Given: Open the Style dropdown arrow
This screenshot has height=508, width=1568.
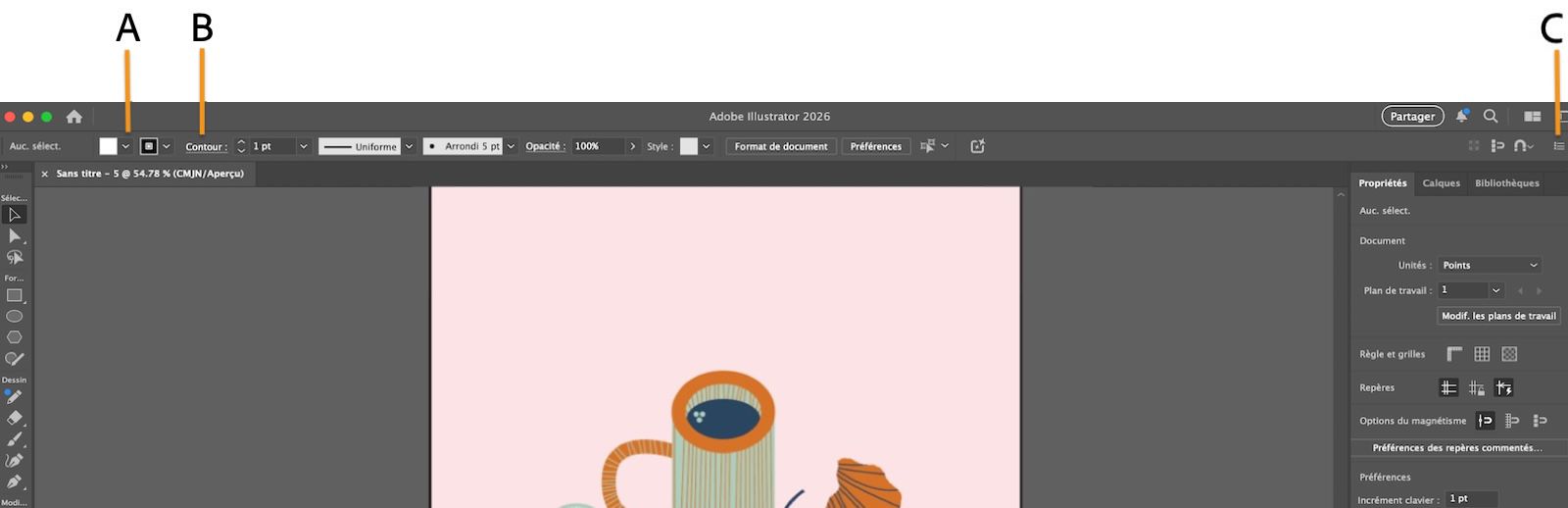Looking at the screenshot, I should tap(706, 146).
